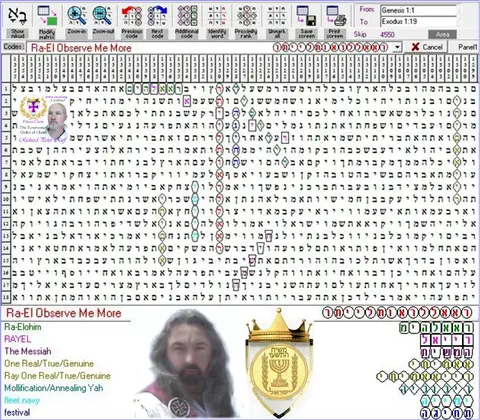Image resolution: width=480 pixels, height=420 pixels.
Task: Click the festival legend entry
Action: click(17, 412)
